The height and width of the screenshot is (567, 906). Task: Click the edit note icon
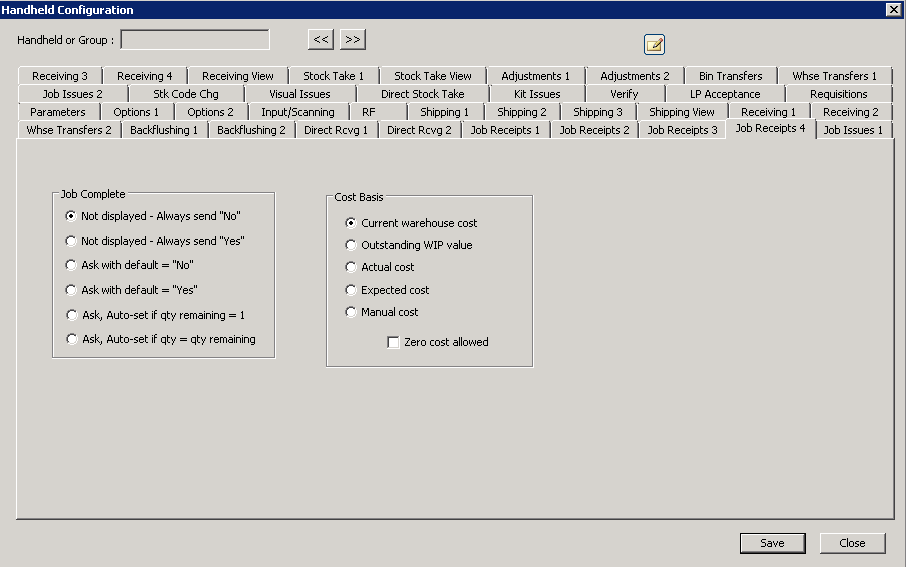click(655, 44)
